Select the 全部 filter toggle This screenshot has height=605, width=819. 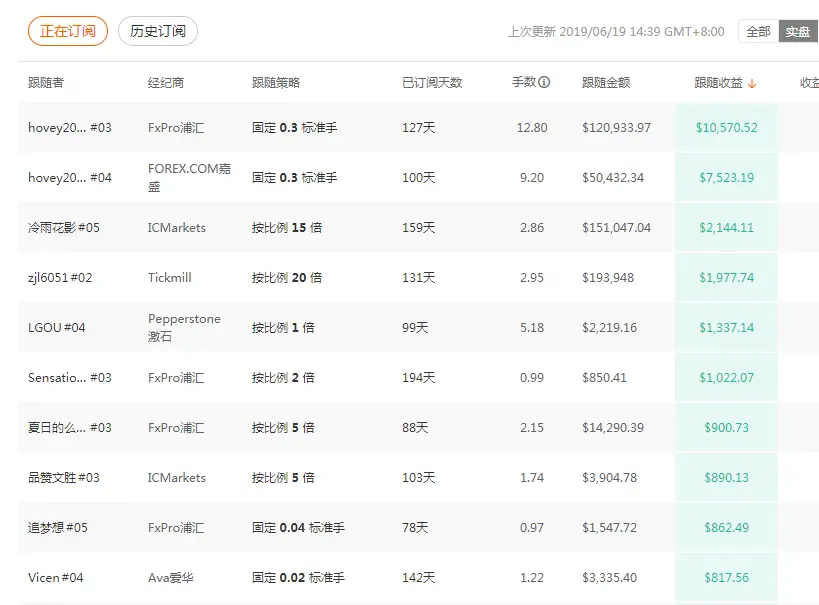coord(758,31)
